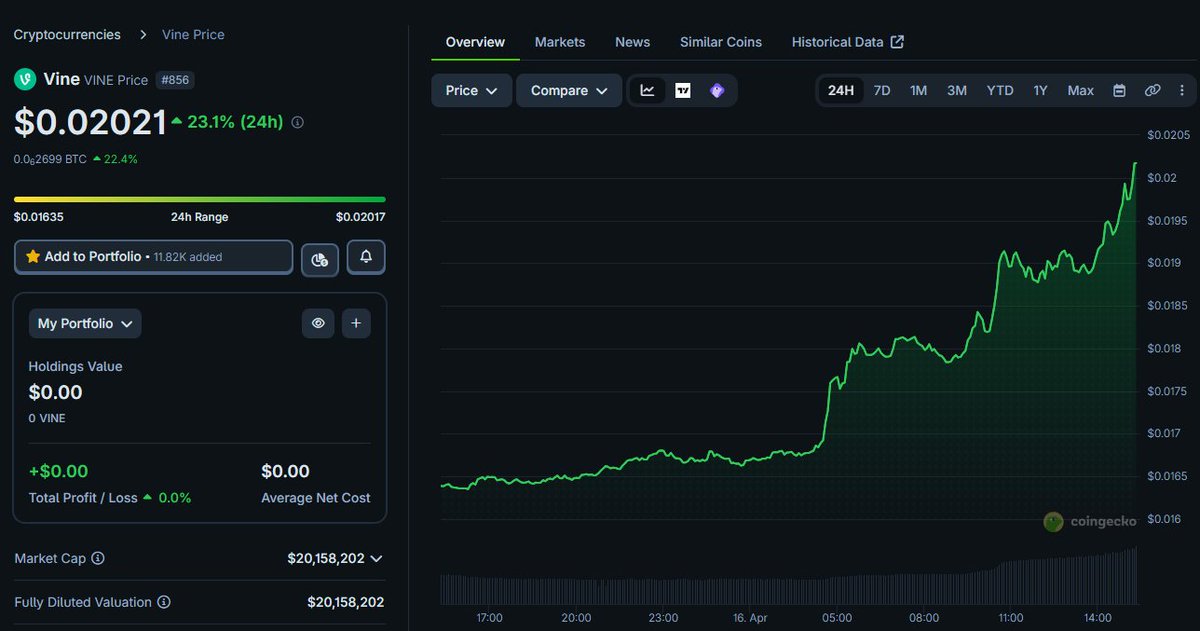Click the purple gem chart icon
Viewport: 1200px width, 631px height.
[717, 90]
